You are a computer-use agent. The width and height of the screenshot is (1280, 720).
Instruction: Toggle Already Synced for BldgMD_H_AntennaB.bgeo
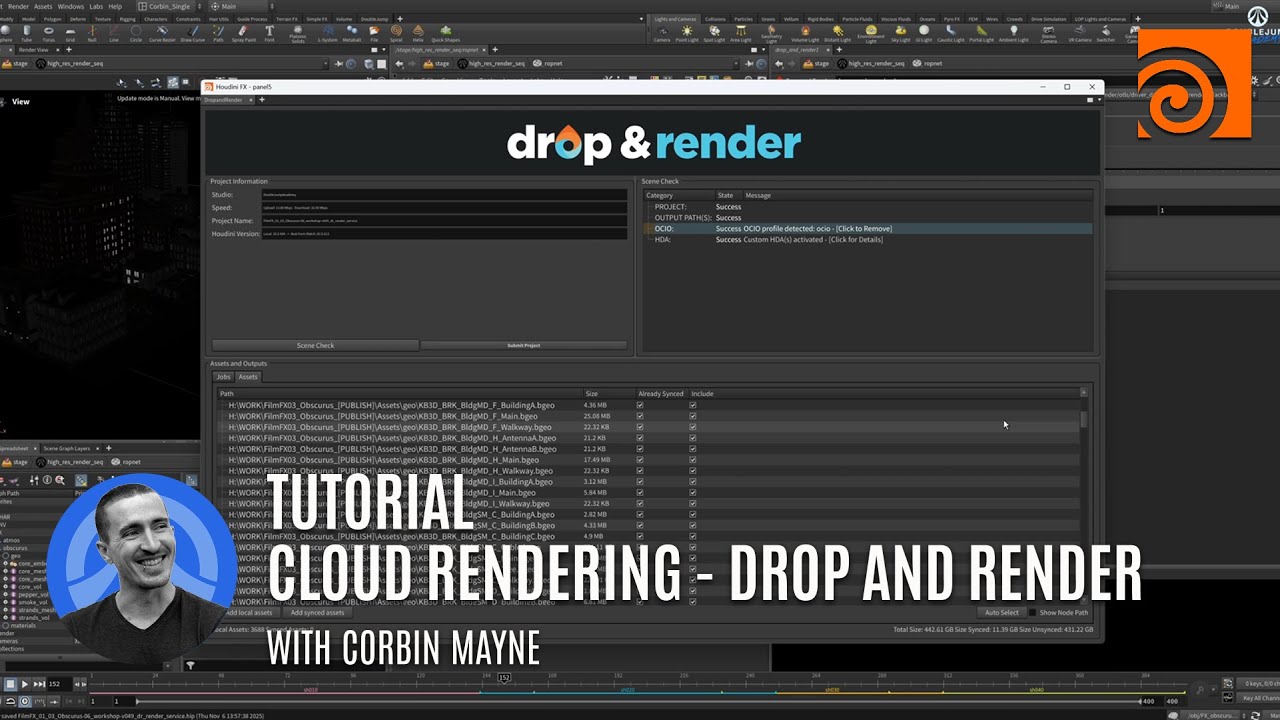pos(640,449)
